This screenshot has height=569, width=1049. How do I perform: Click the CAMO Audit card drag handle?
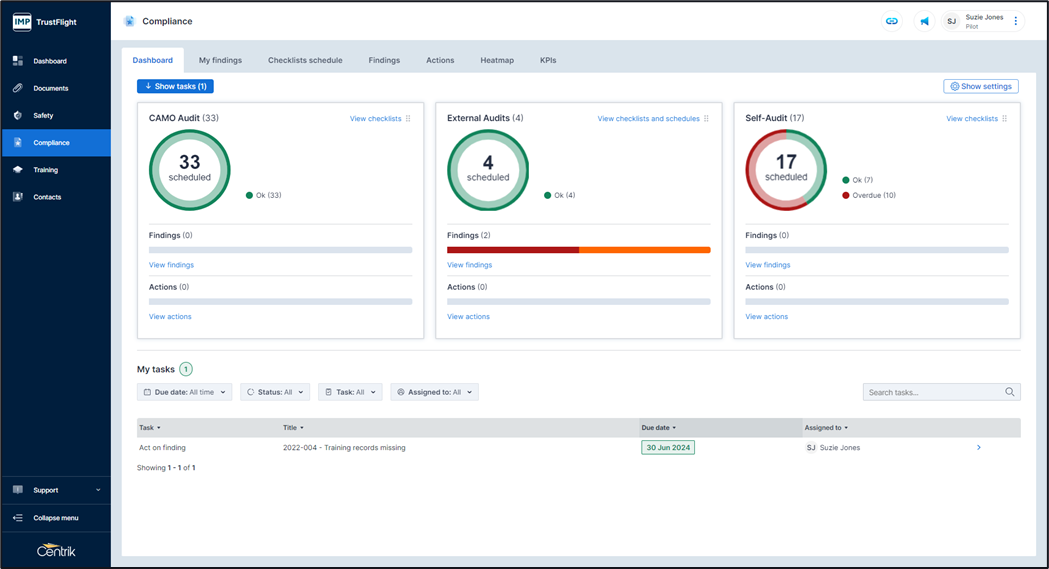pyautogui.click(x=408, y=119)
